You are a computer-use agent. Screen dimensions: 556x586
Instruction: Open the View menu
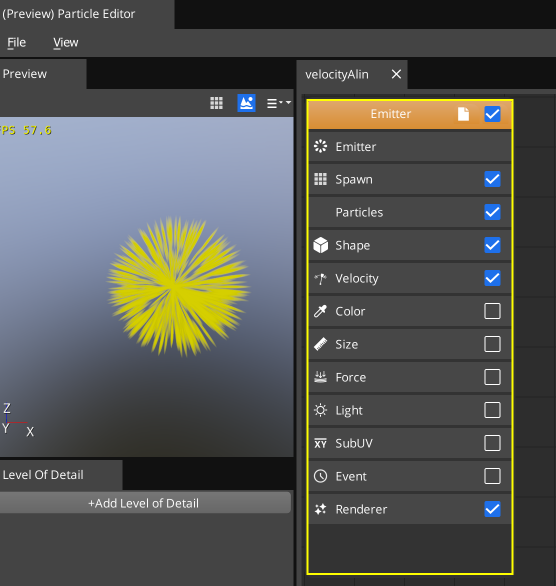point(66,43)
